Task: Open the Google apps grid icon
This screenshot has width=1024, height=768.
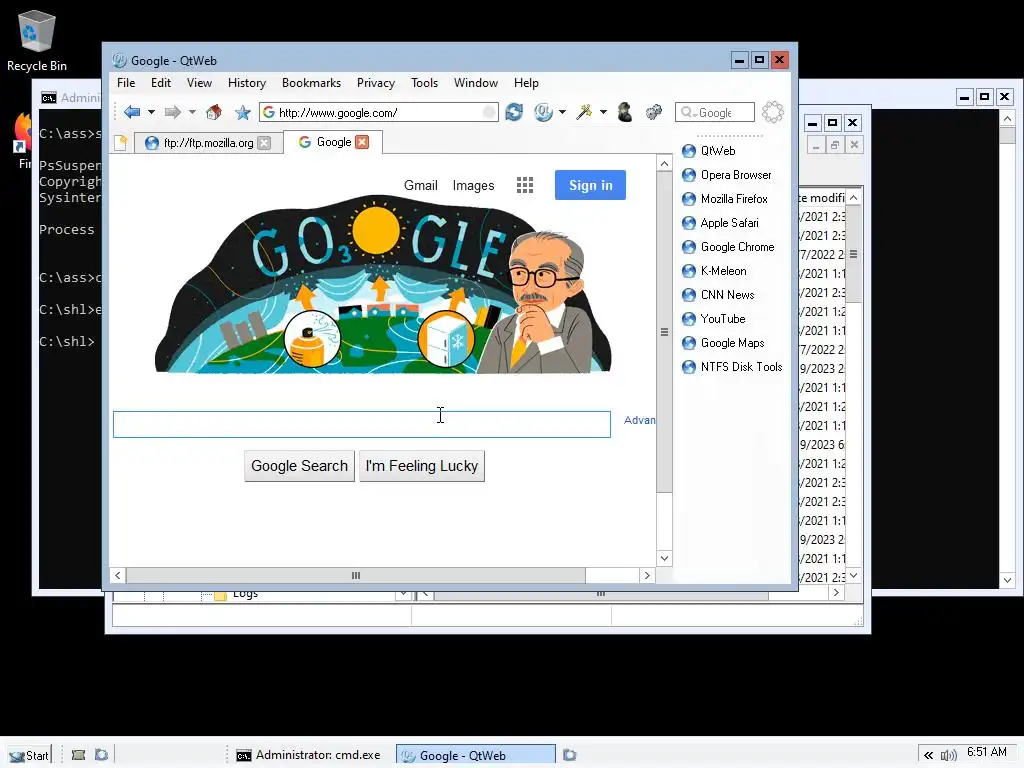Action: pyautogui.click(x=525, y=185)
